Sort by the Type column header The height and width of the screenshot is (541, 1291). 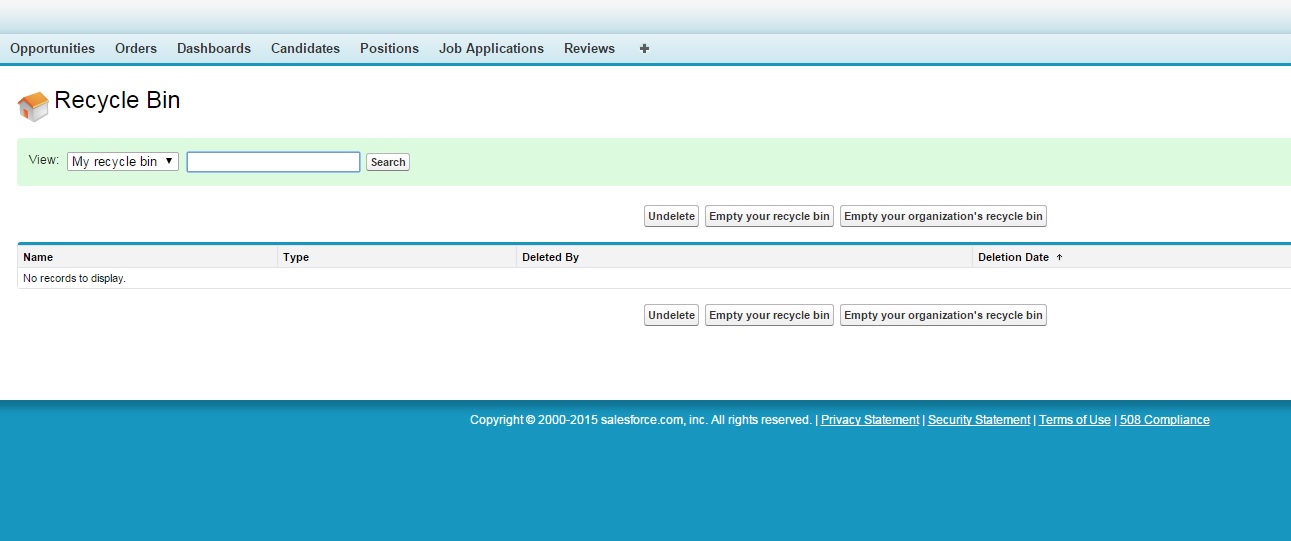coord(296,257)
